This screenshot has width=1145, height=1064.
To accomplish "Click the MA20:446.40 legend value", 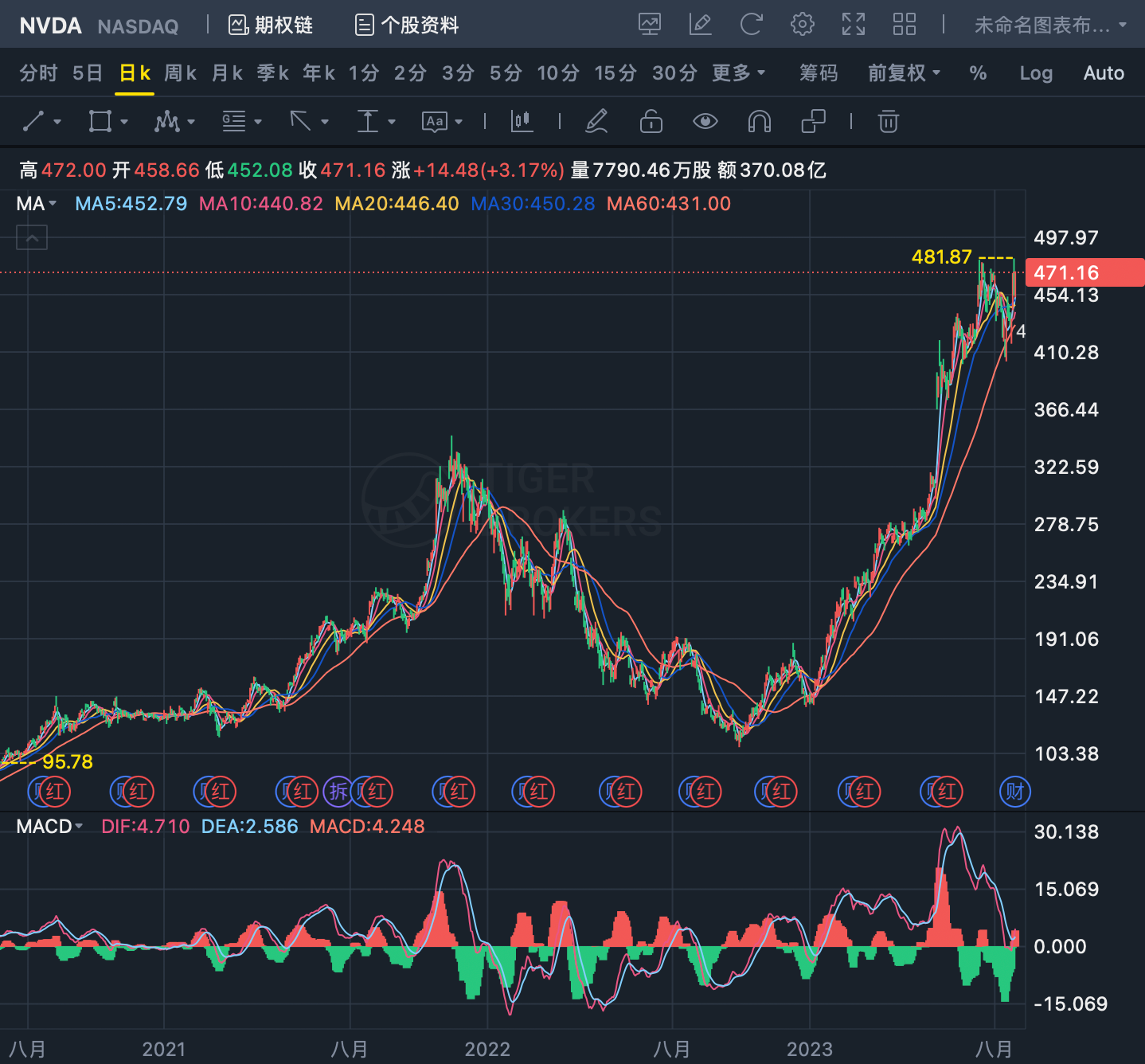I will coord(397,203).
